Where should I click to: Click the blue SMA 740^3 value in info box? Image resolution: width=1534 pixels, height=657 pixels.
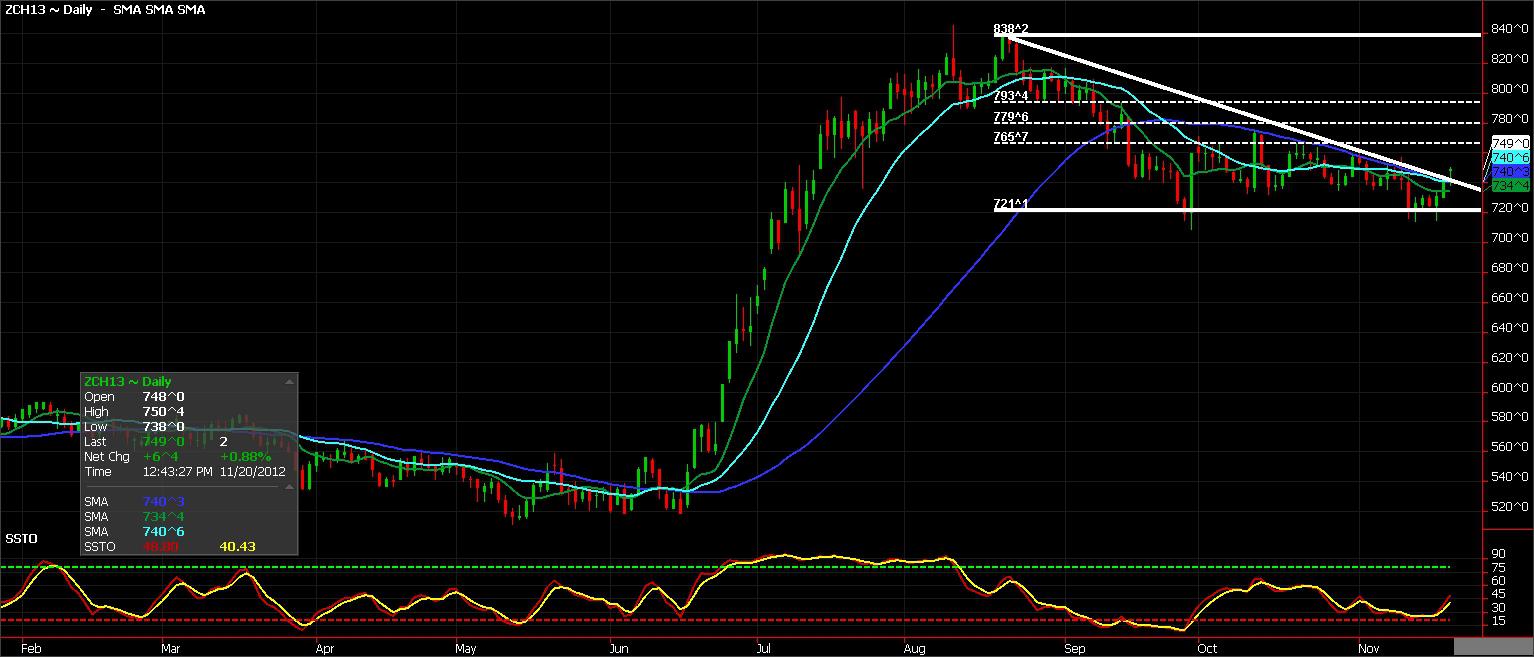pyautogui.click(x=163, y=502)
